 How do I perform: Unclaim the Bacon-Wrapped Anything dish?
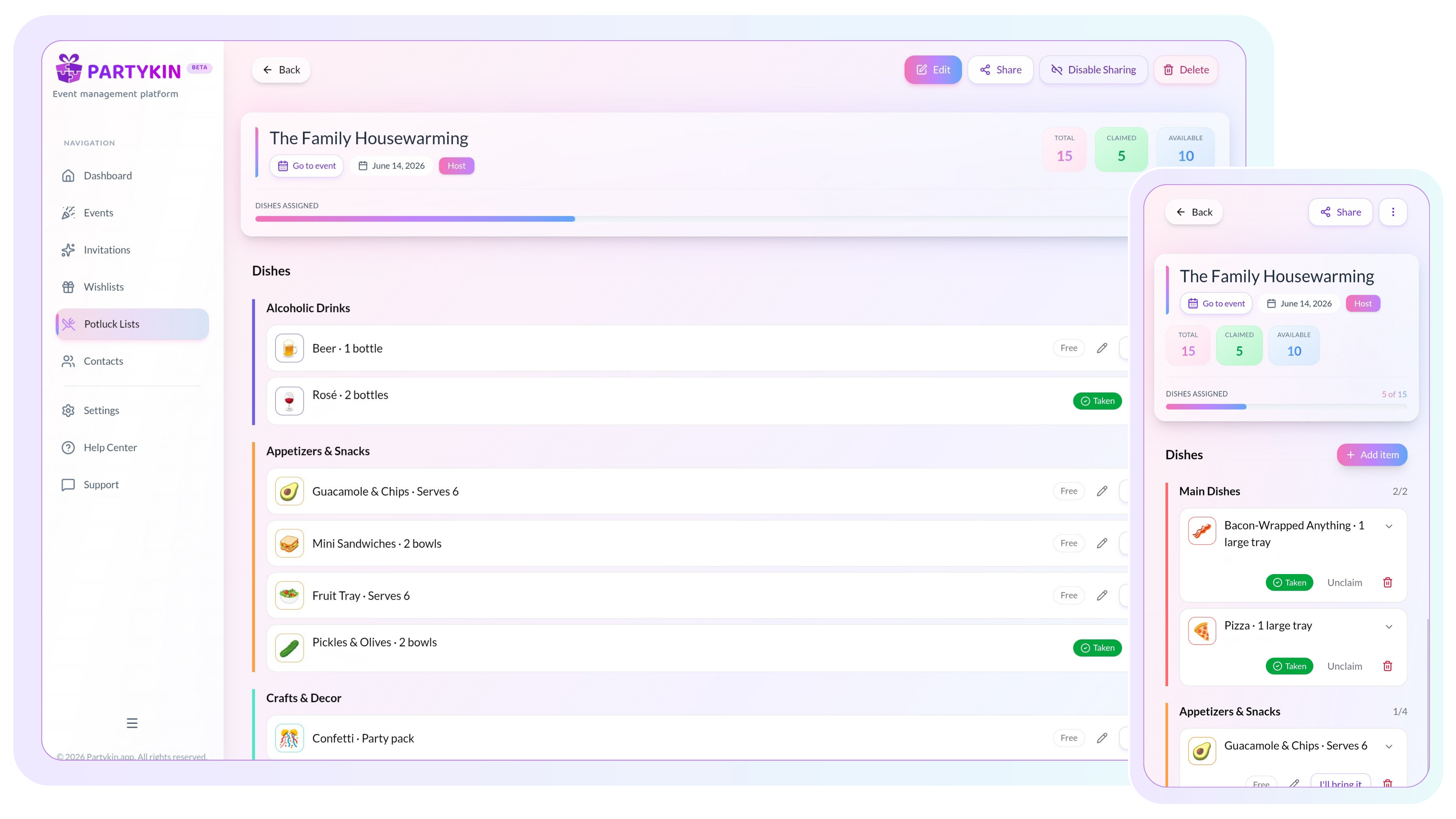1344,582
